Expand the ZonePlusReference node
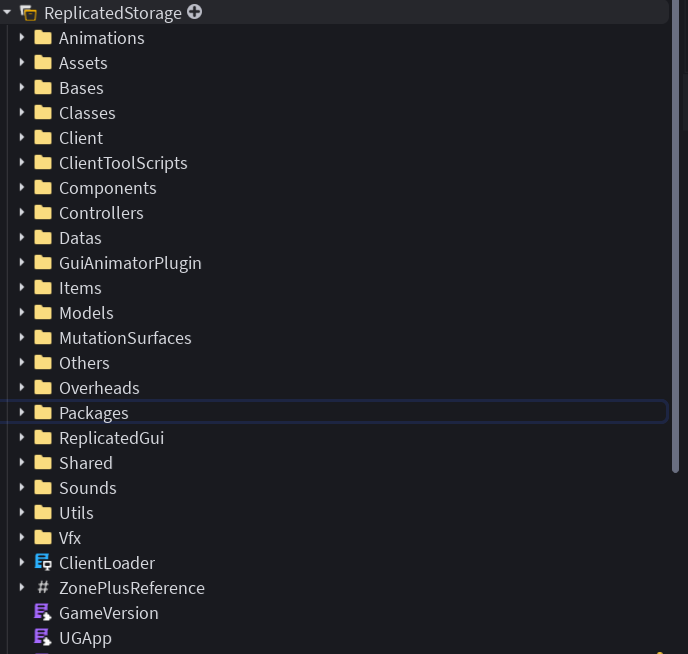The height and width of the screenshot is (654, 688). coord(22,587)
